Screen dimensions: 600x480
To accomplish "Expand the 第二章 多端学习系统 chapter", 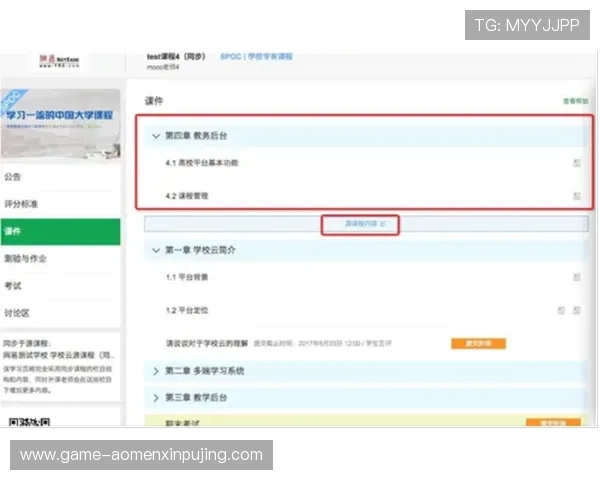I will click(156, 371).
